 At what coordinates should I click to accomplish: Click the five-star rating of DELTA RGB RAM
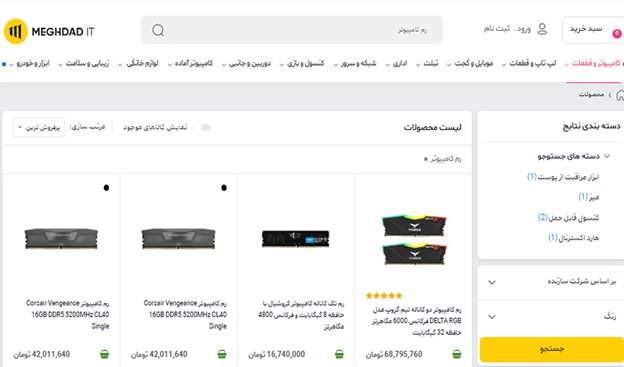(384, 295)
